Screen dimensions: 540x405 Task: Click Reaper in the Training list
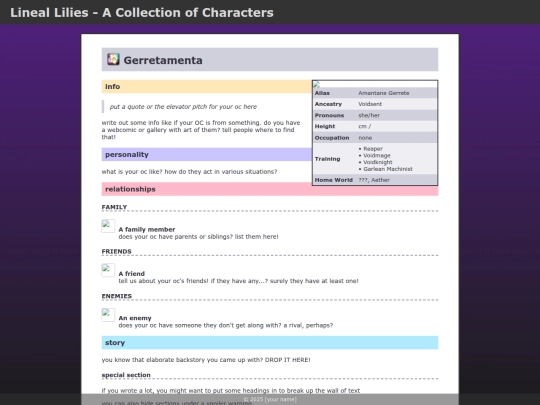tap(373, 149)
